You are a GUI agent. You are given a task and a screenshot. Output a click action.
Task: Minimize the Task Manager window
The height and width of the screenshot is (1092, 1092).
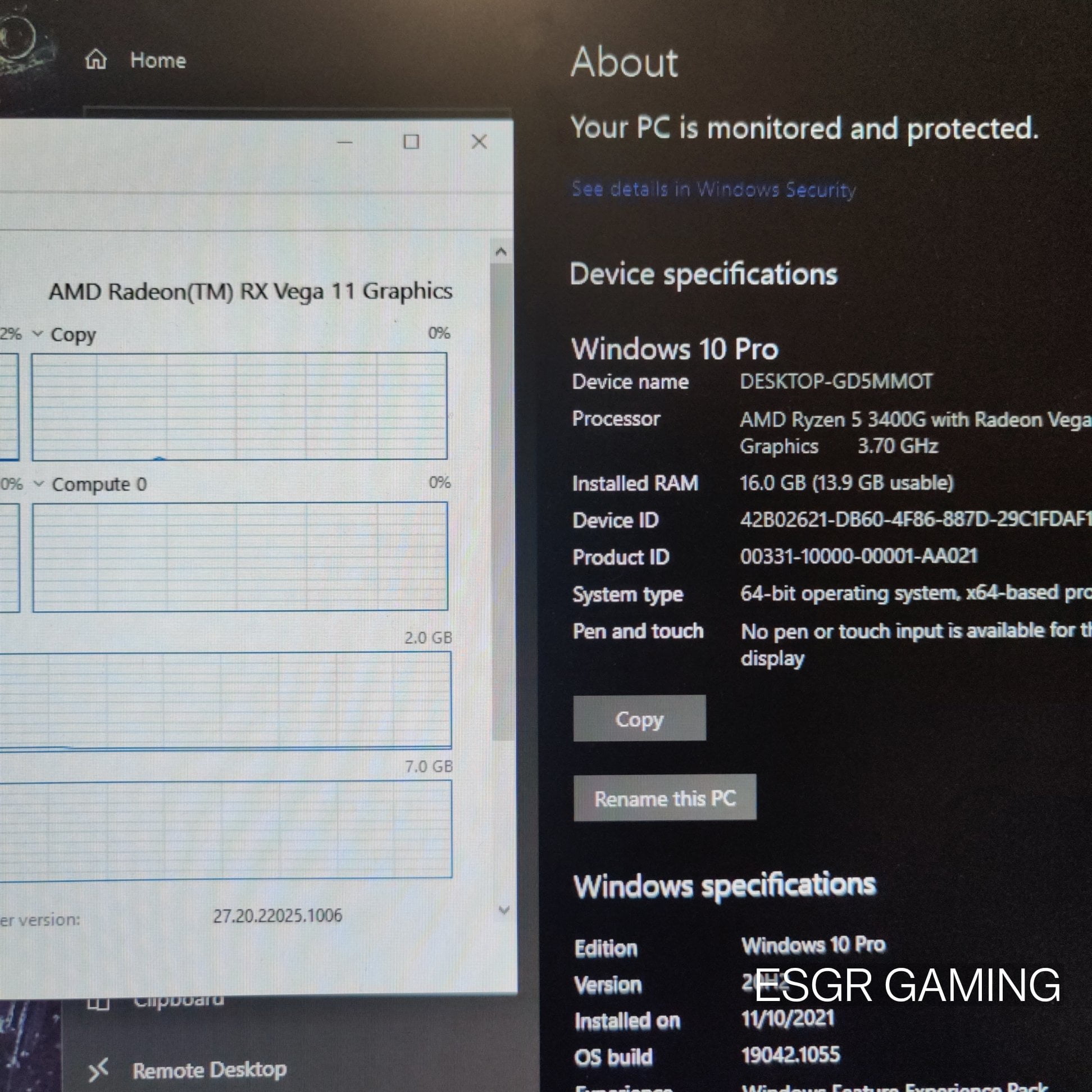(x=345, y=142)
